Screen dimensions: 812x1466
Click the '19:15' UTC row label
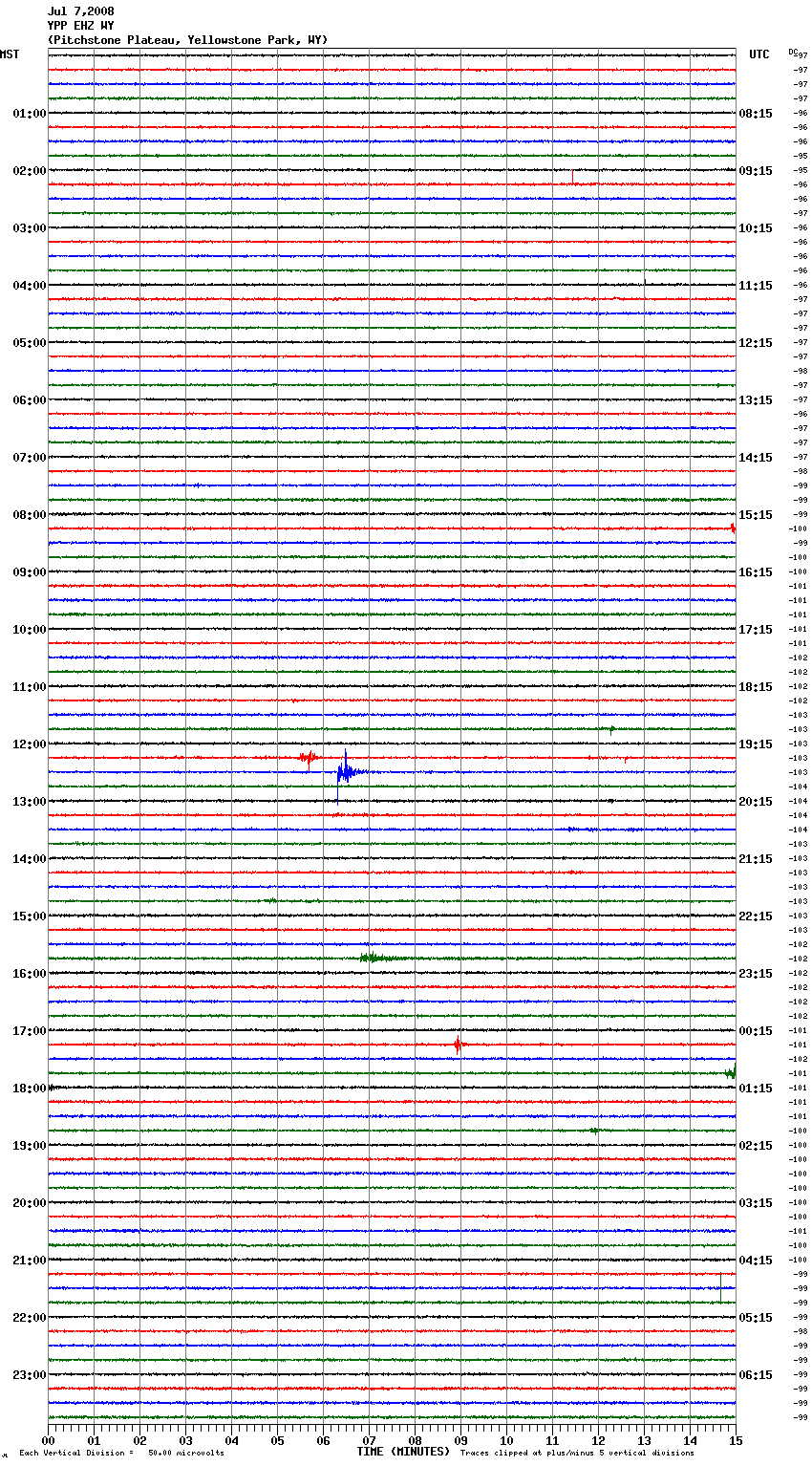pyautogui.click(x=756, y=744)
